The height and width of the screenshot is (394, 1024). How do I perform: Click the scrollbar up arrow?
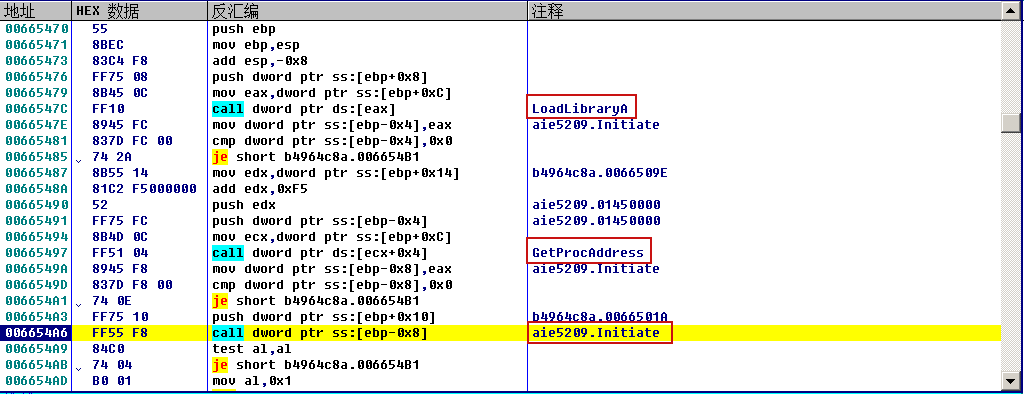coord(1011,11)
